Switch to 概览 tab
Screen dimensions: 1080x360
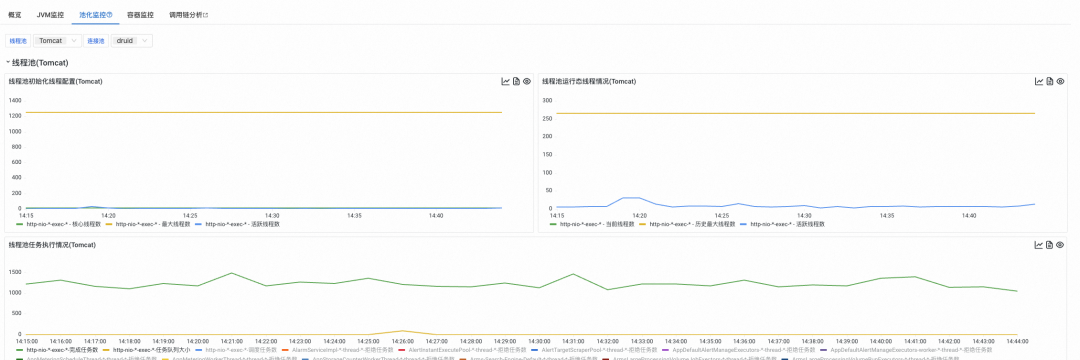pos(14,14)
